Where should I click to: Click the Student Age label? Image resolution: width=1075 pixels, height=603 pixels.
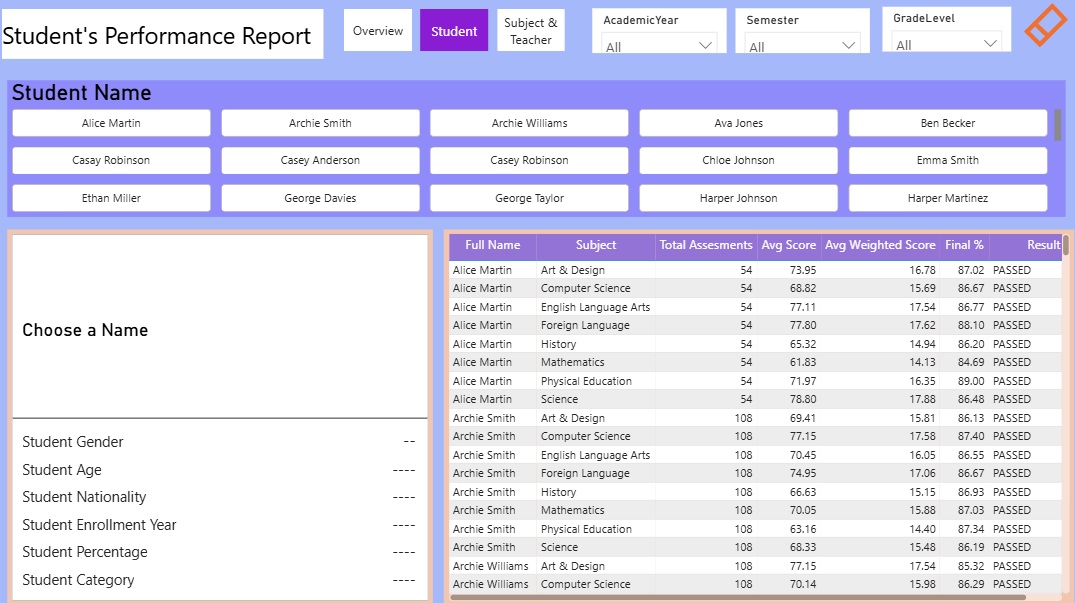click(x=62, y=470)
